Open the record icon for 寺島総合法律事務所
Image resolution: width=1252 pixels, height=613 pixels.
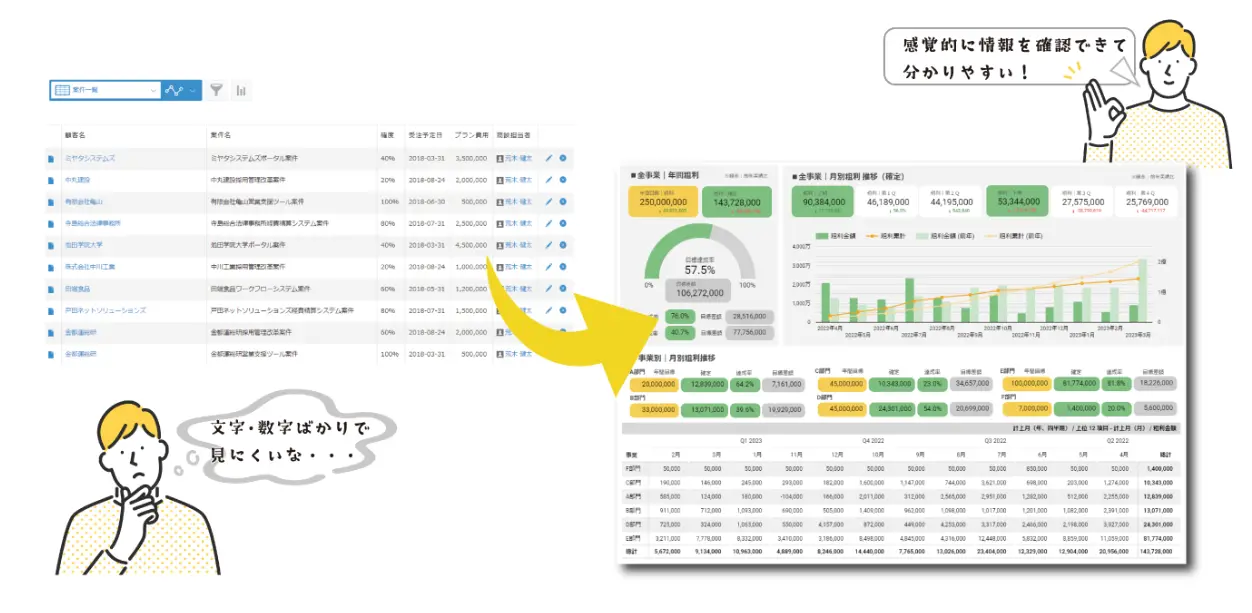point(50,224)
